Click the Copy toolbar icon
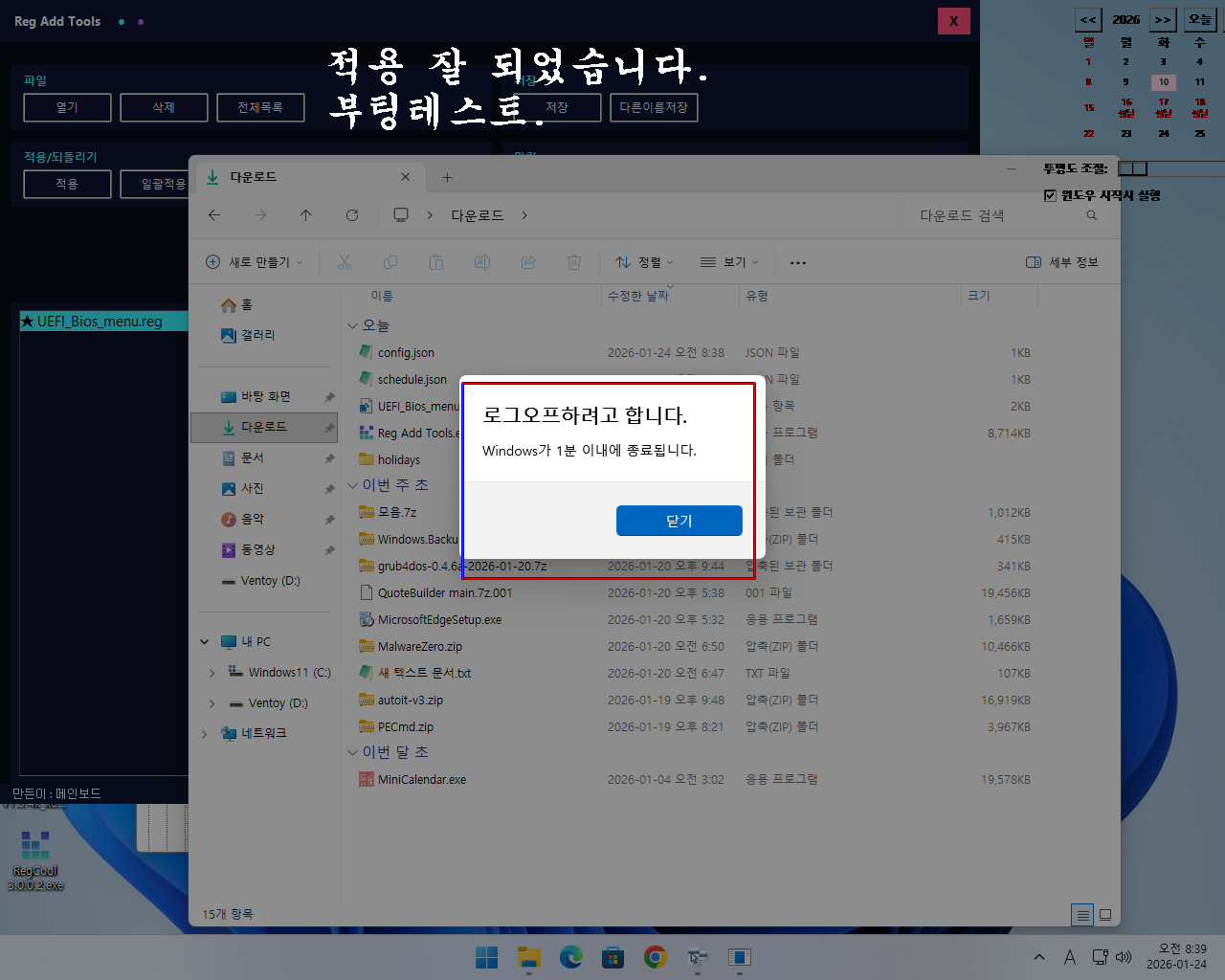The height and width of the screenshot is (980, 1225). click(390, 262)
